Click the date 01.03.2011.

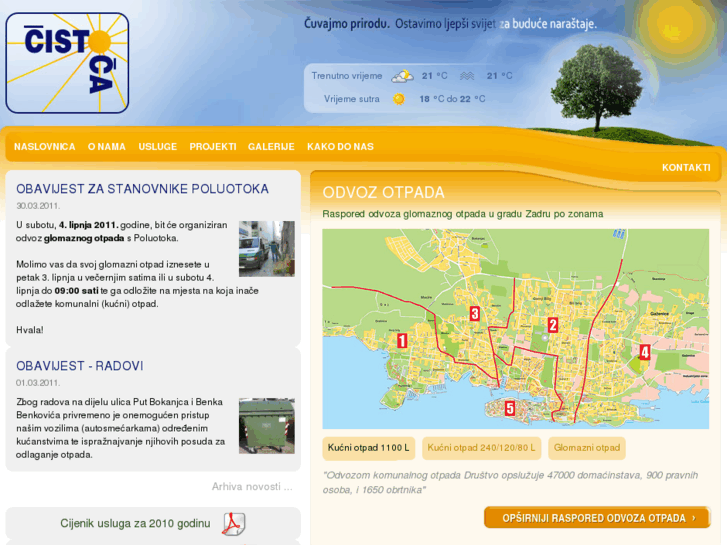point(38,383)
